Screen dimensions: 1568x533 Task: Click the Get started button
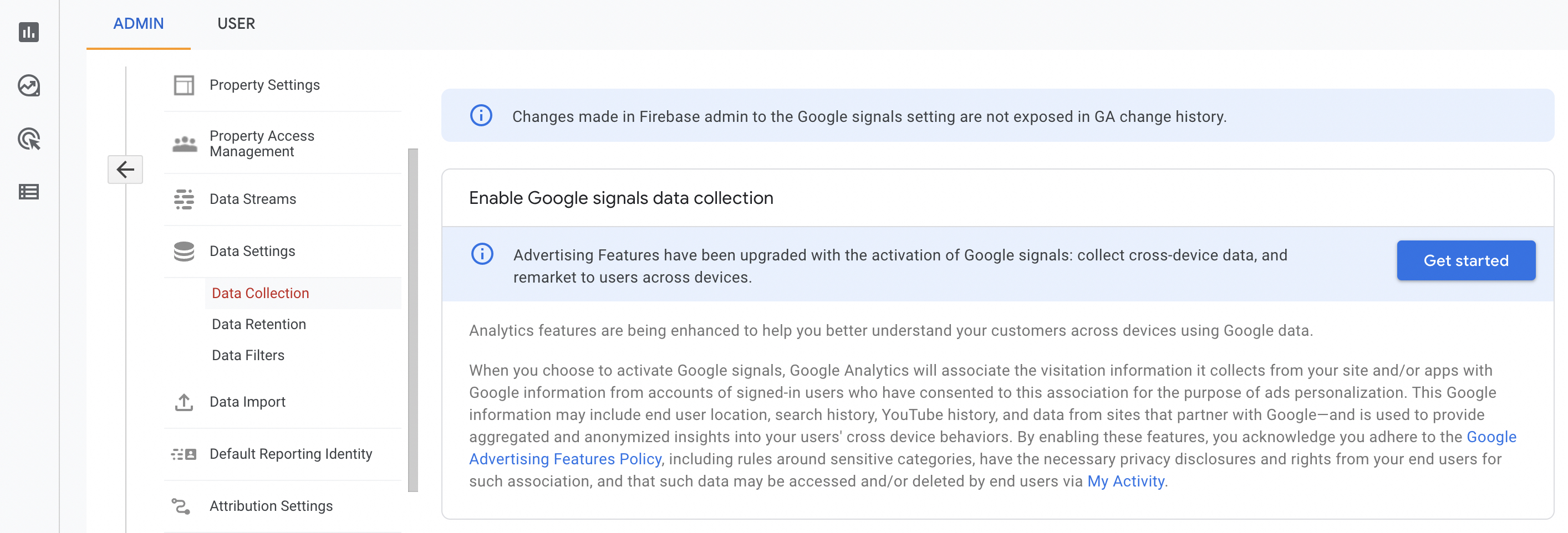tap(1466, 260)
